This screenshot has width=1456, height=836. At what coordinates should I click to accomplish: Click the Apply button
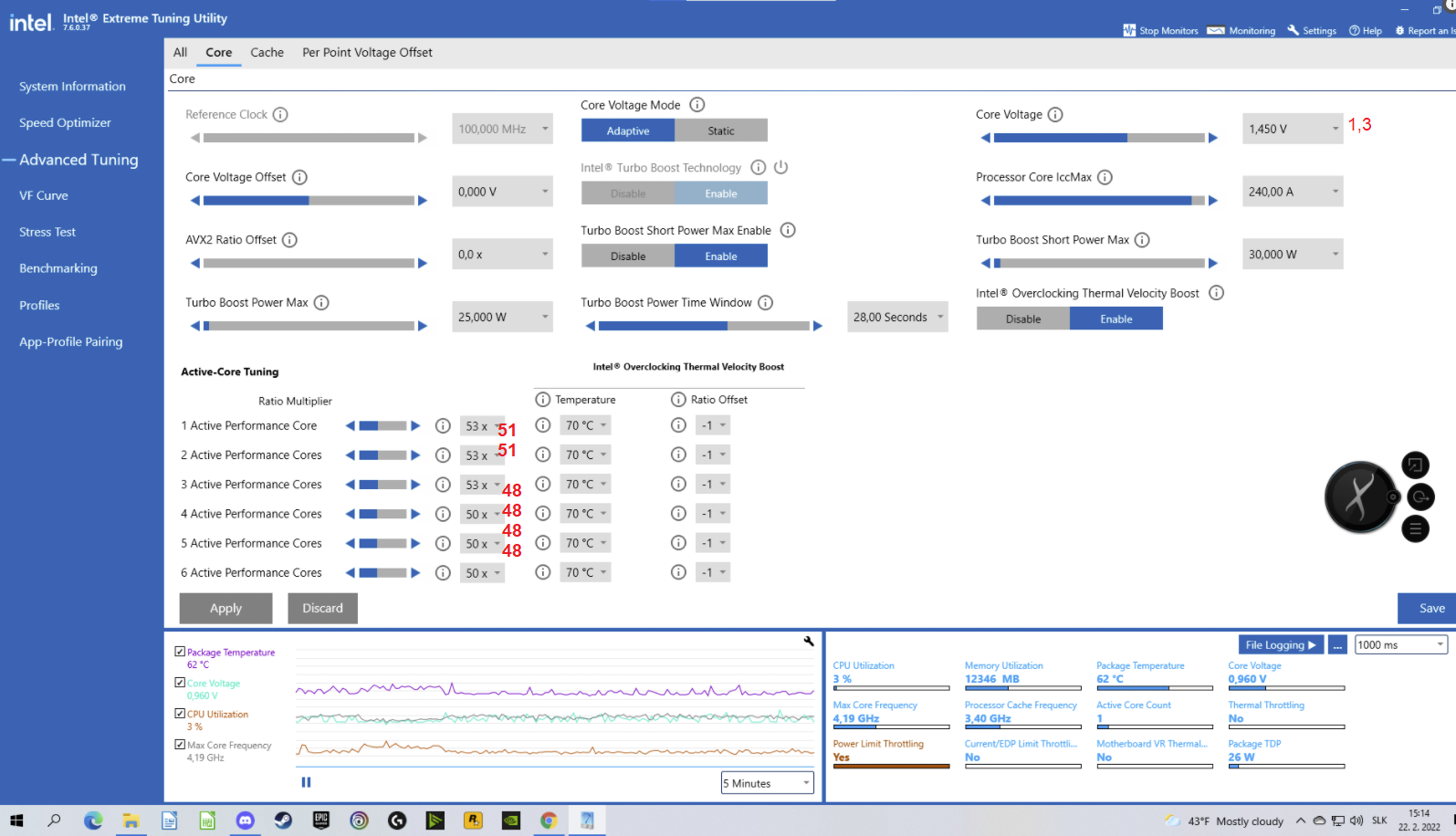(225, 608)
